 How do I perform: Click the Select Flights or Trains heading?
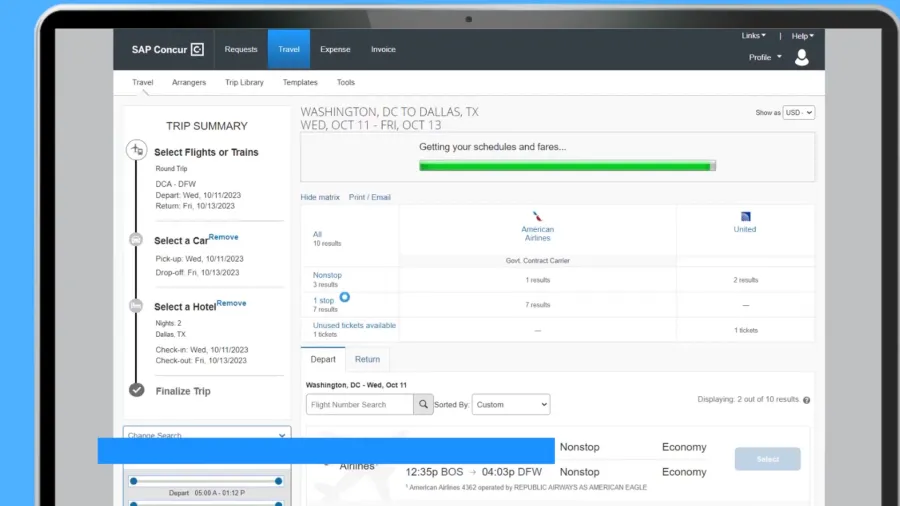206,152
